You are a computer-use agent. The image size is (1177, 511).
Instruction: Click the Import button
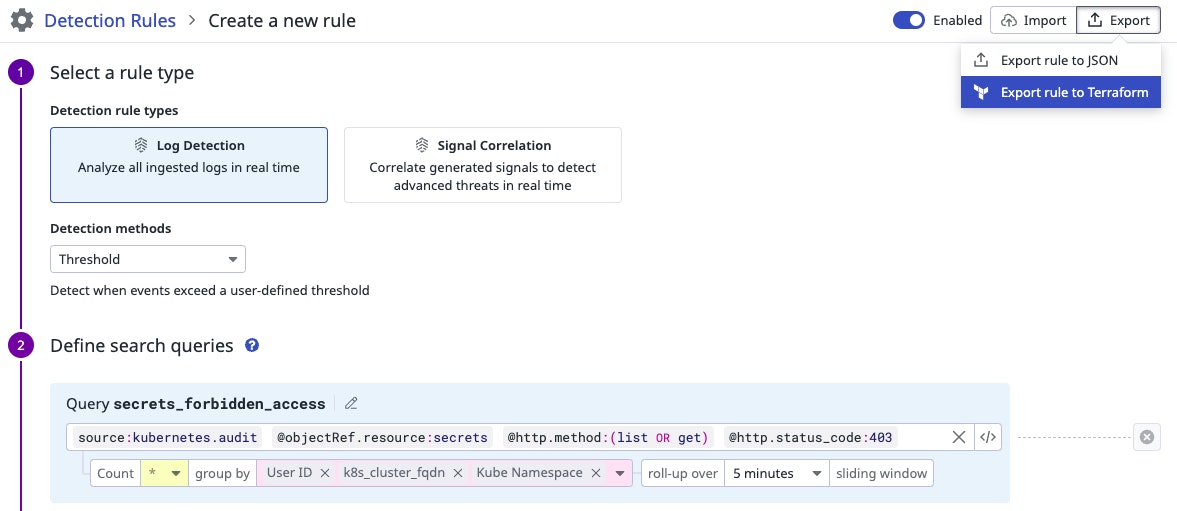pos(1033,20)
